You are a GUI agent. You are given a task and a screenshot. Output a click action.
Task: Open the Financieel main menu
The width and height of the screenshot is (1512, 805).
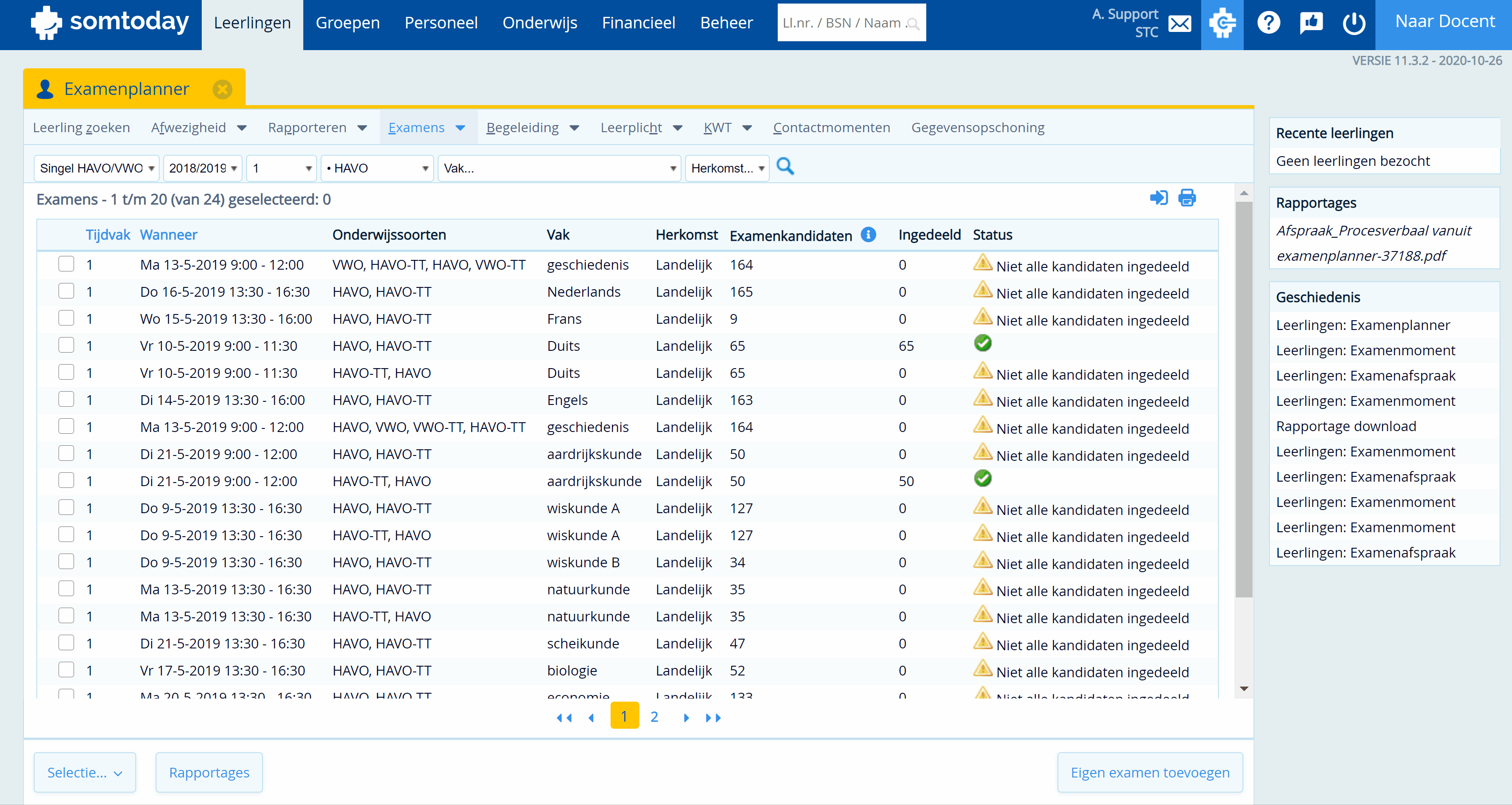tap(638, 24)
